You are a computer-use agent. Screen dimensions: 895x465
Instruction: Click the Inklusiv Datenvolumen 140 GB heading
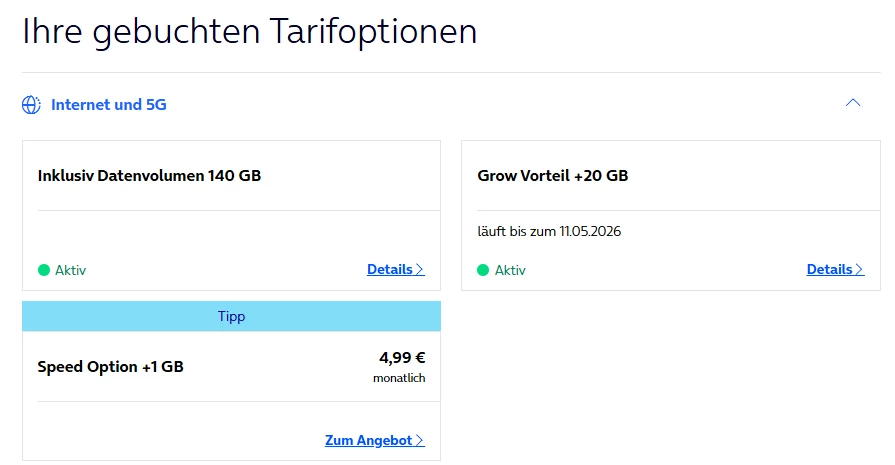point(149,176)
